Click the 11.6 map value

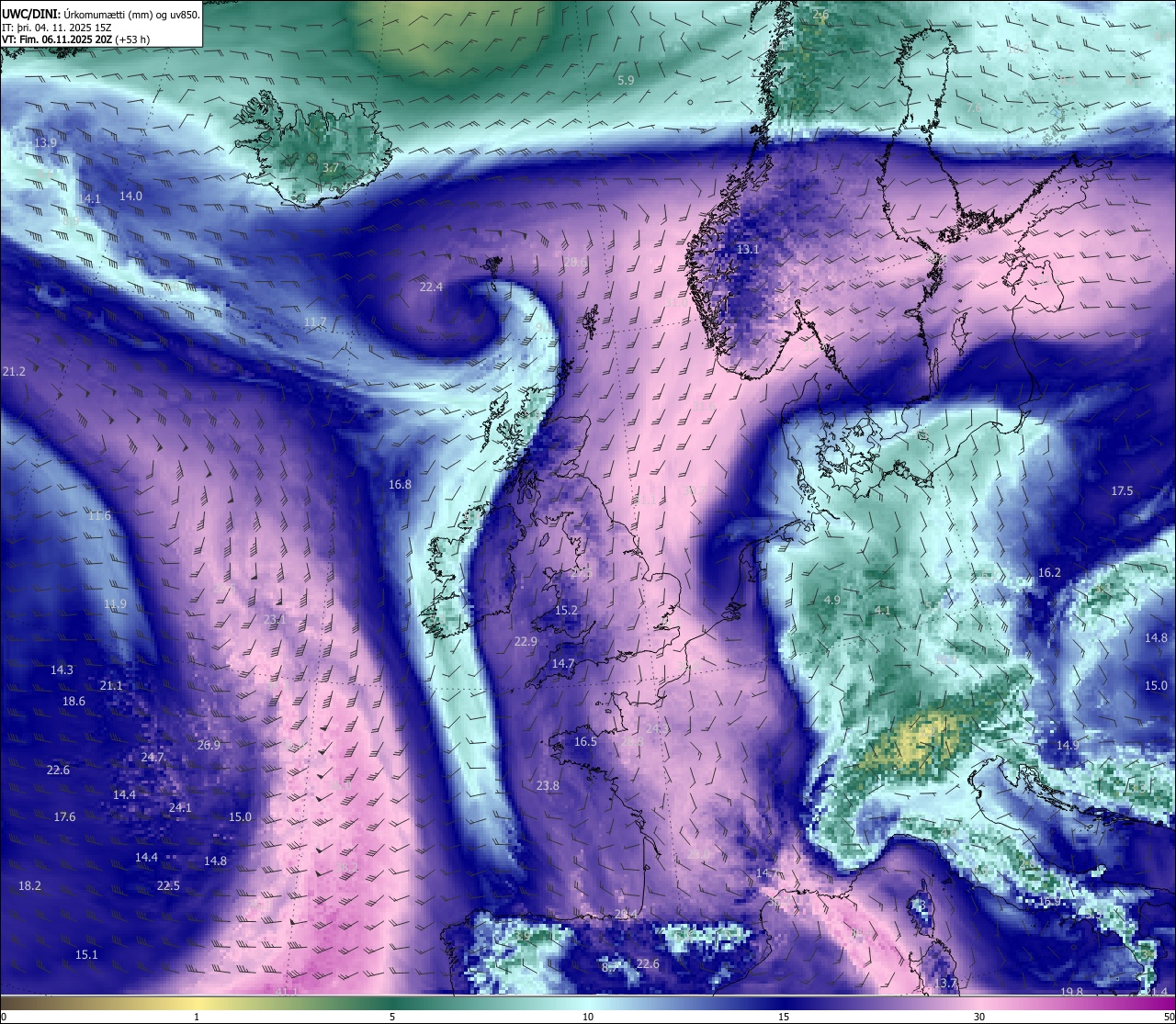99,516
